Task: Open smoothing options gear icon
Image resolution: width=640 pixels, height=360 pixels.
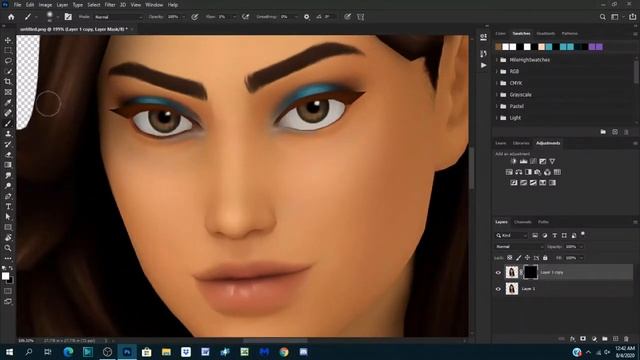Action: [307, 17]
